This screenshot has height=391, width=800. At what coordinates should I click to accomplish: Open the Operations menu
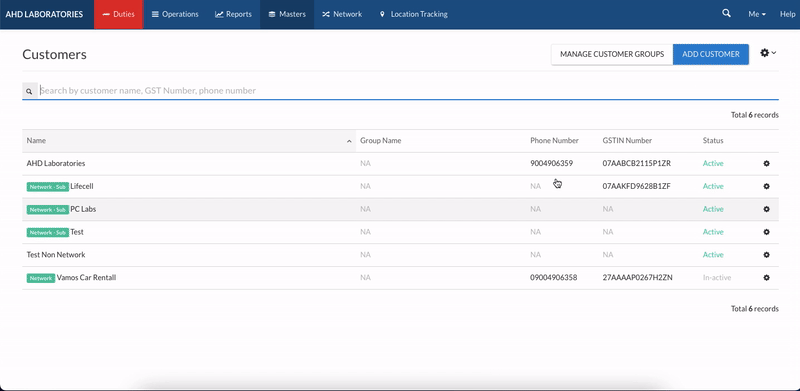(175, 14)
